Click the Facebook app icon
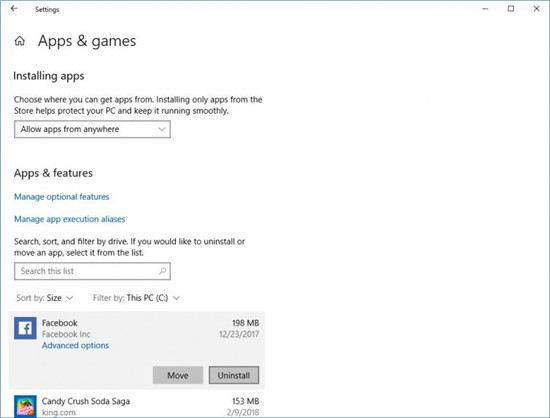Screen dimensions: 550x418 (25, 328)
